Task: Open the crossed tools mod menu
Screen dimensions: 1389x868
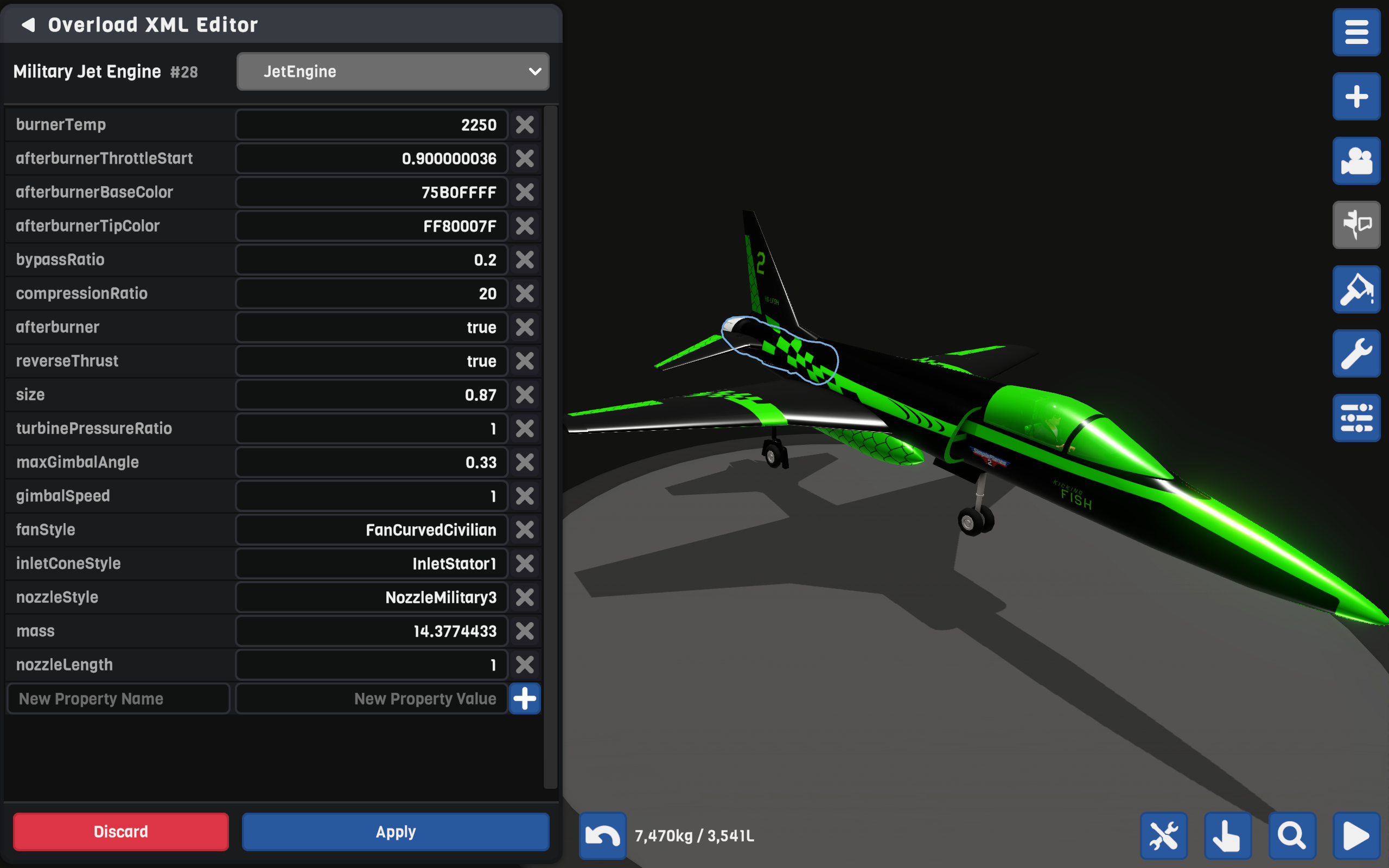Action: click(x=1163, y=836)
